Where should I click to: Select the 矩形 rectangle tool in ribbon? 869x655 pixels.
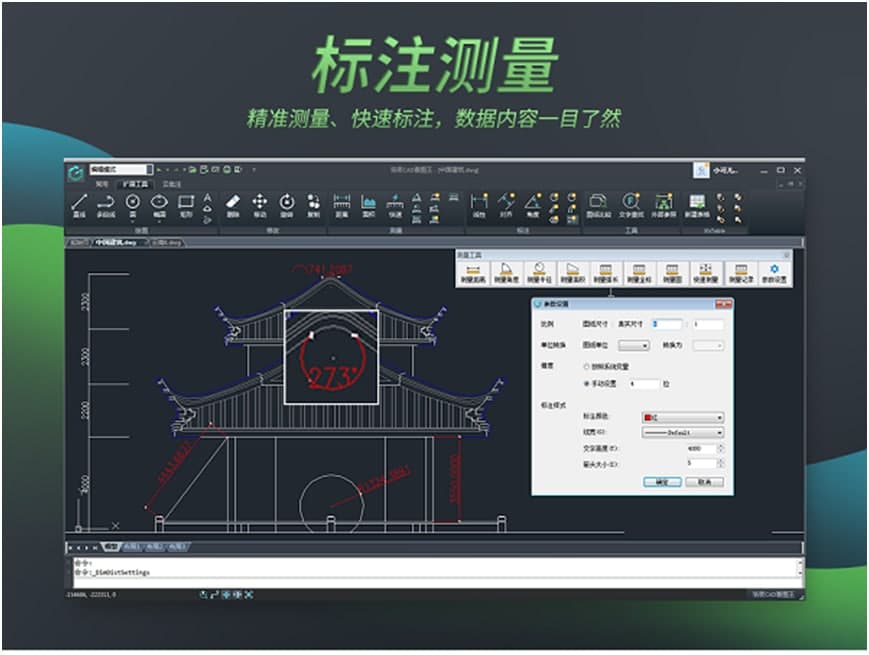click(x=185, y=204)
